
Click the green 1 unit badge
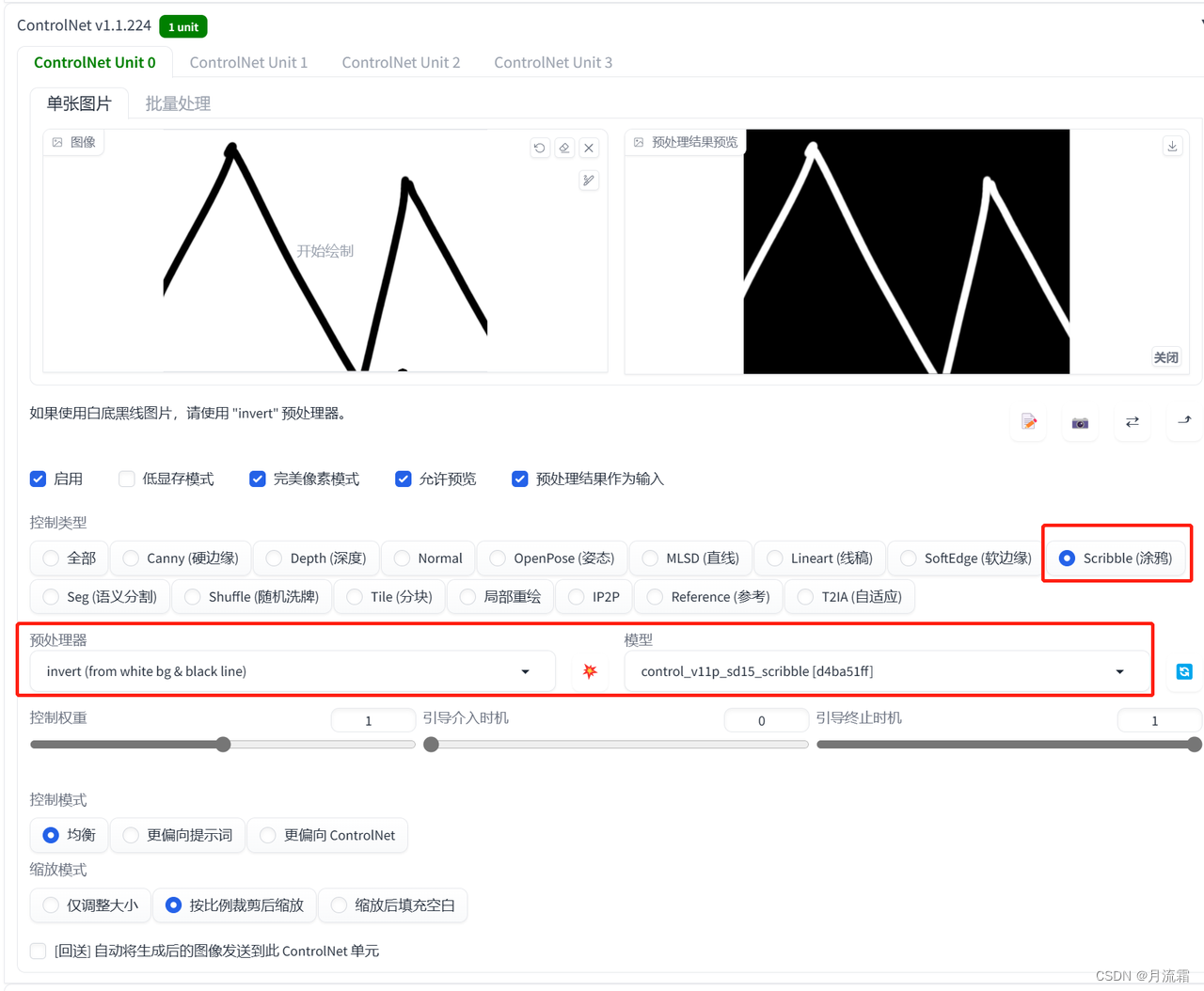pos(183,26)
